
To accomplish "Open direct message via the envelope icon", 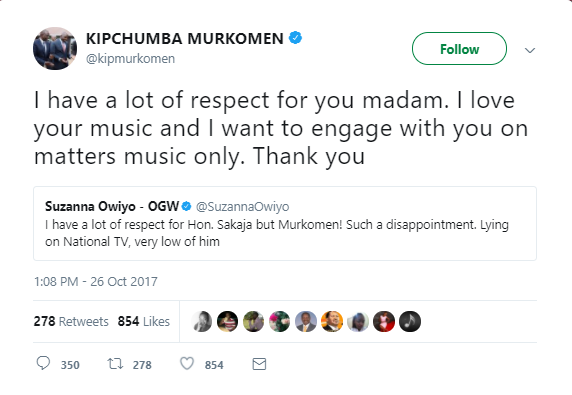I will [259, 364].
